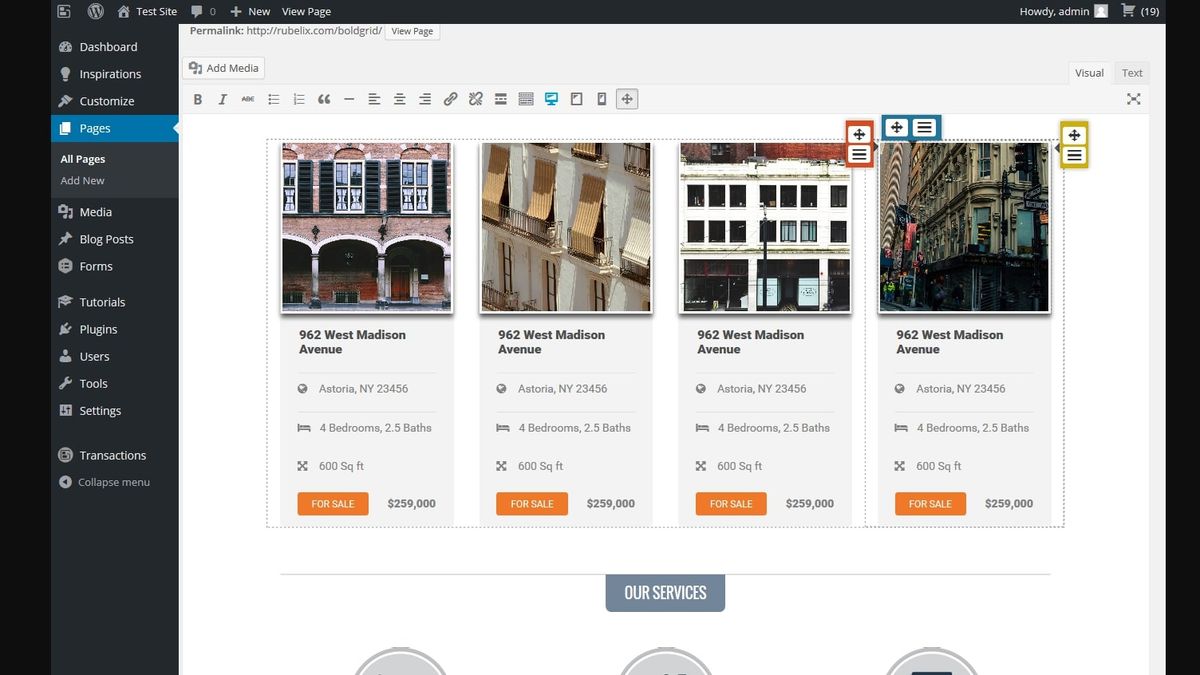Select the desktop preview monitor icon
This screenshot has height=675, width=1200.
point(550,98)
